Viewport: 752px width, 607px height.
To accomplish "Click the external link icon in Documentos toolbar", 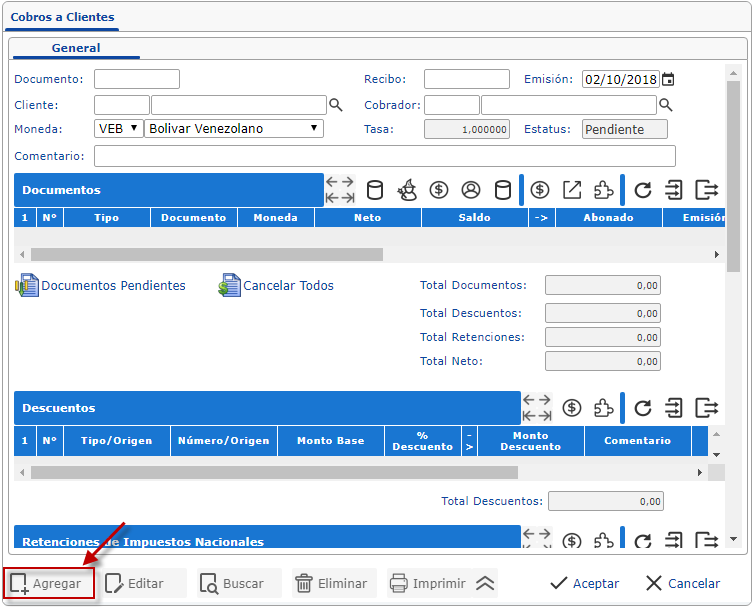I will 572,190.
